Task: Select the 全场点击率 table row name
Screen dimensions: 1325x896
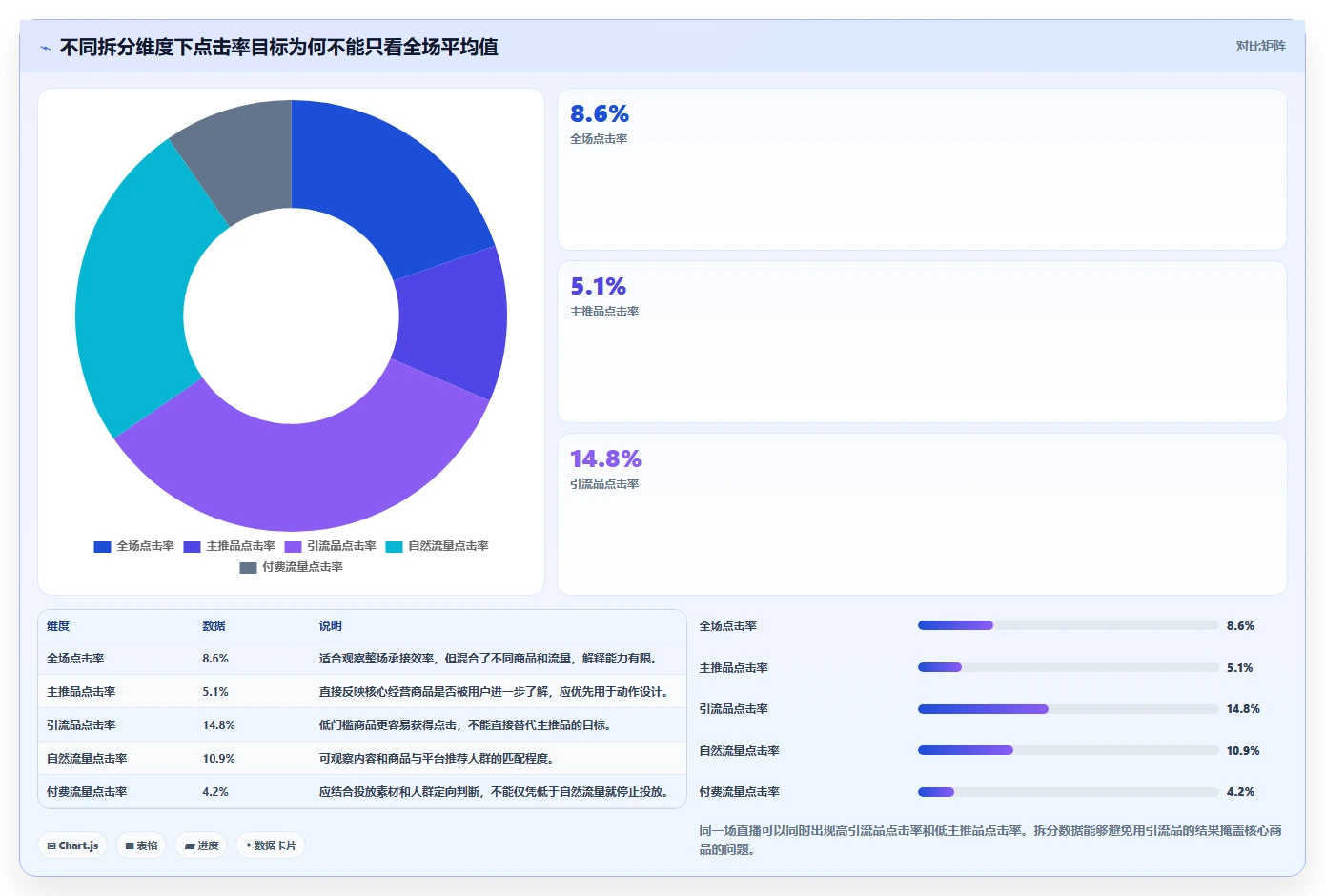Action: pos(75,659)
